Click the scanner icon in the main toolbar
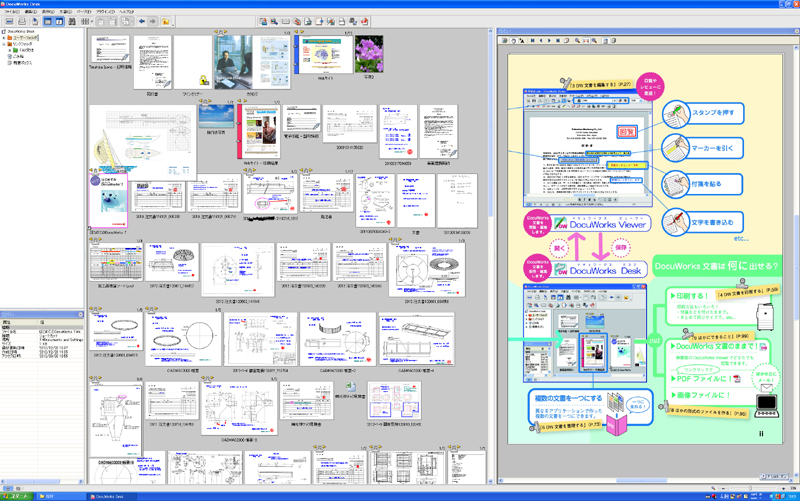 [x=9, y=21]
